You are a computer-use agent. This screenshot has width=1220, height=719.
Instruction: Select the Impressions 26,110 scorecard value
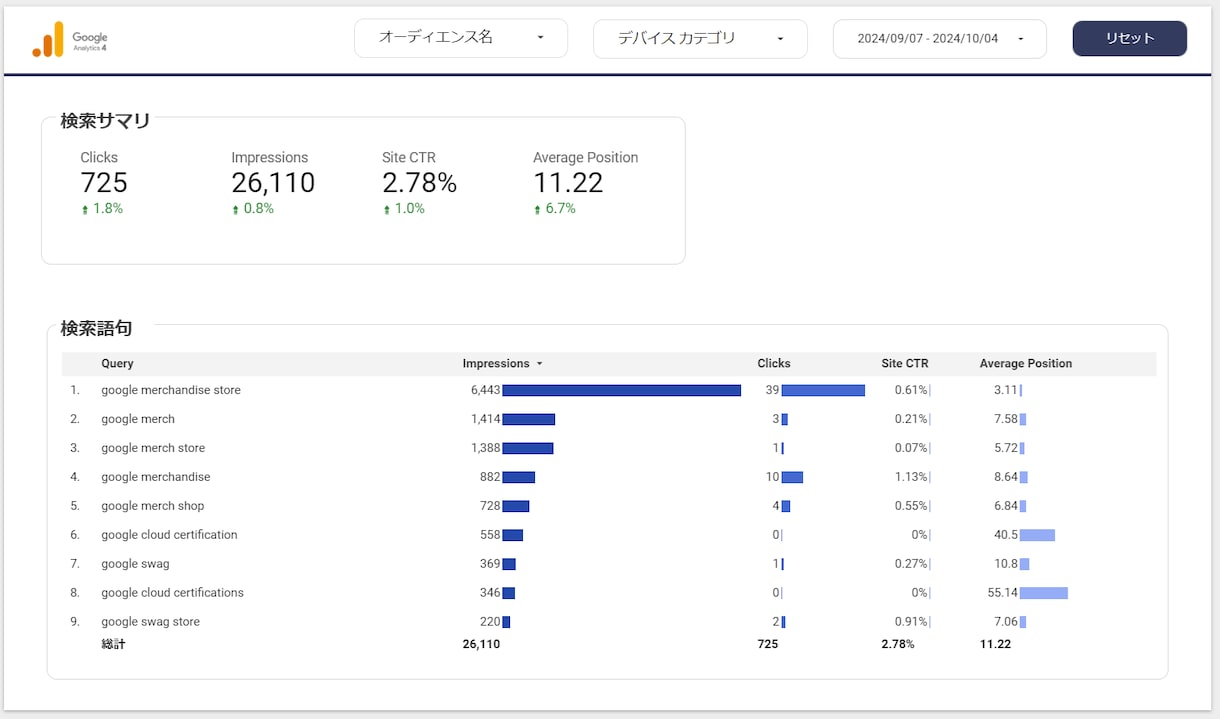click(x=273, y=182)
